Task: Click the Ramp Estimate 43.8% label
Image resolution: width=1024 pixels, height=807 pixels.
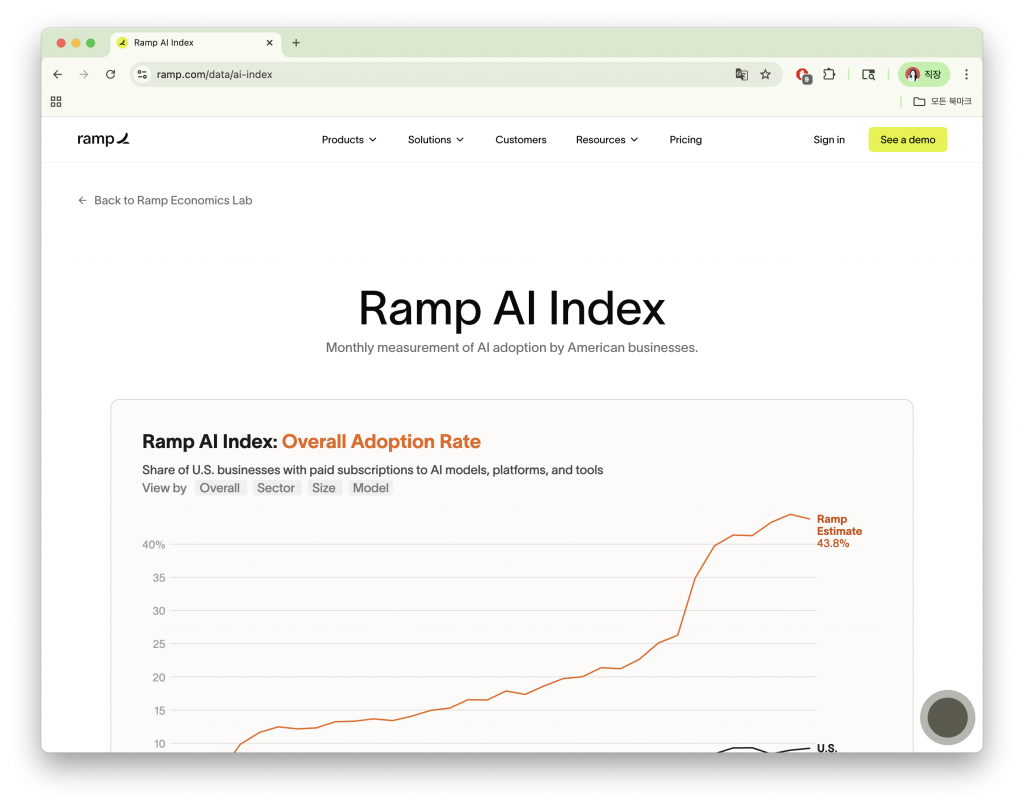Action: coord(839,531)
